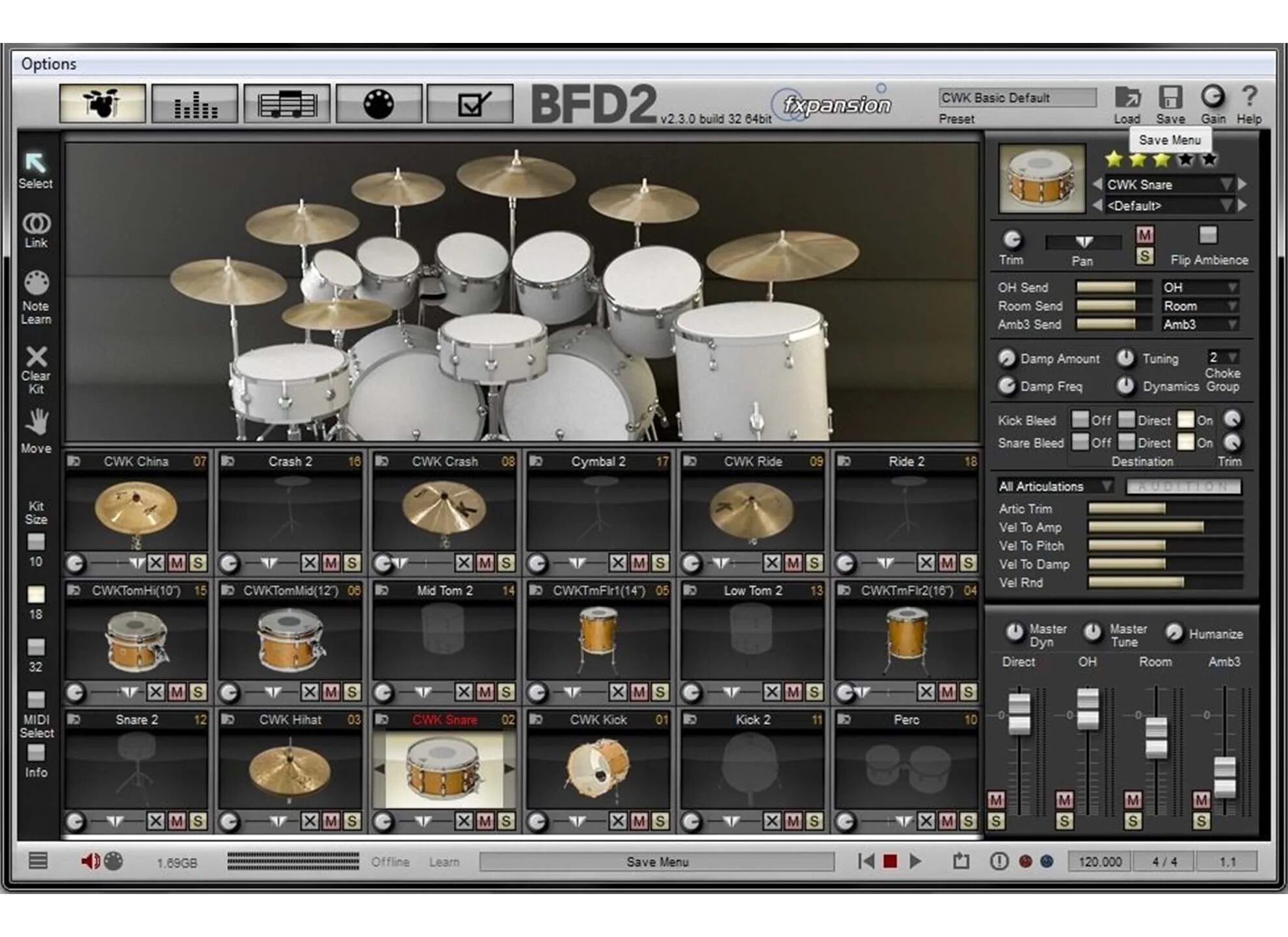The height and width of the screenshot is (937, 1288).
Task: Open the keymap page dial icon
Action: (379, 103)
